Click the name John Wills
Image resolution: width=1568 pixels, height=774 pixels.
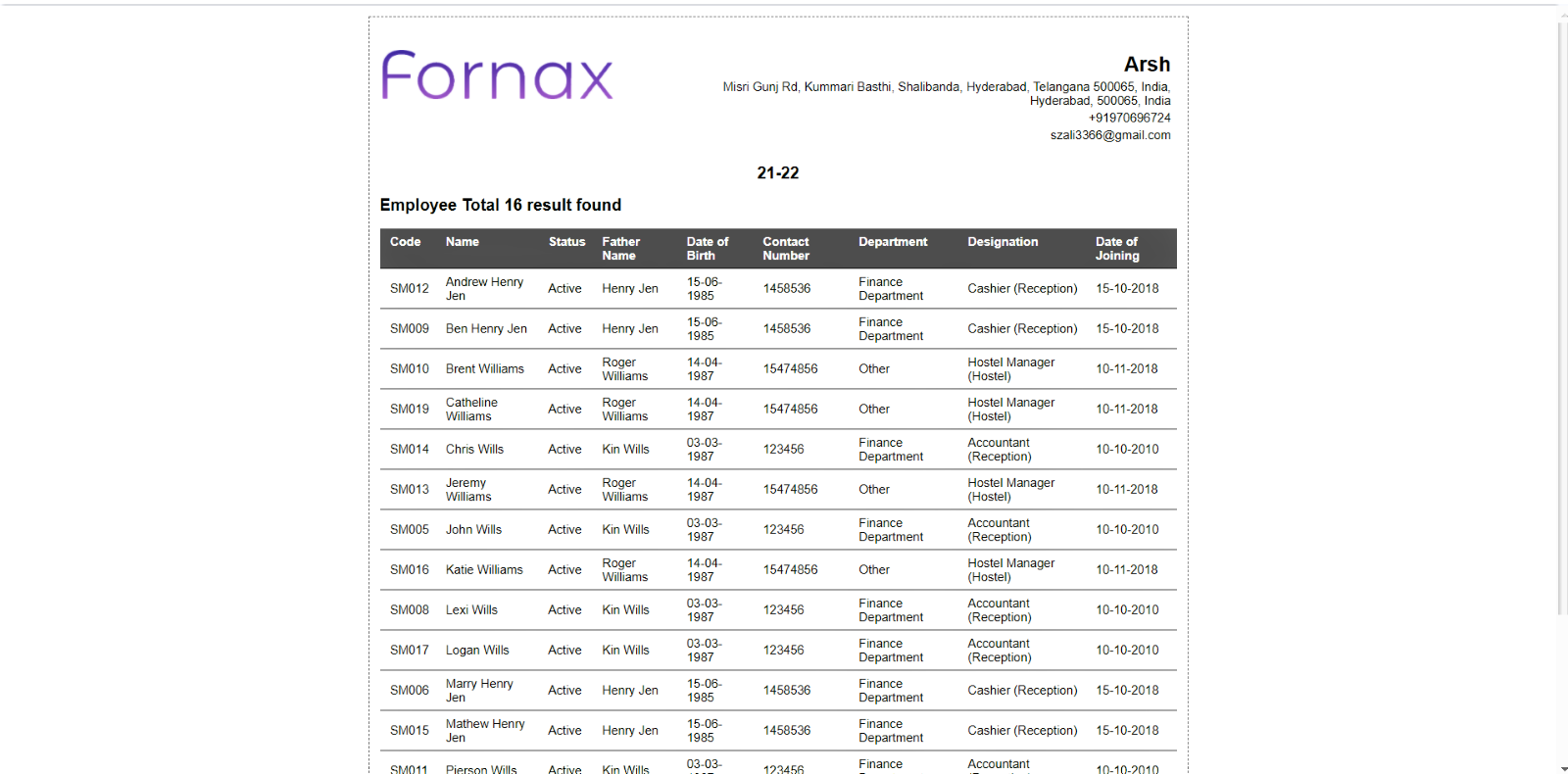point(473,530)
